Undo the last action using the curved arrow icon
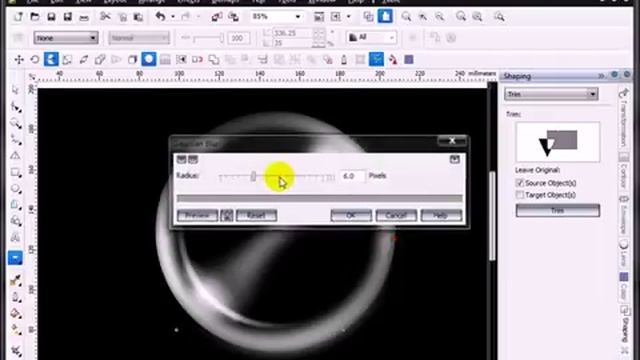Viewport: 640px width, 360px height. 160,17
